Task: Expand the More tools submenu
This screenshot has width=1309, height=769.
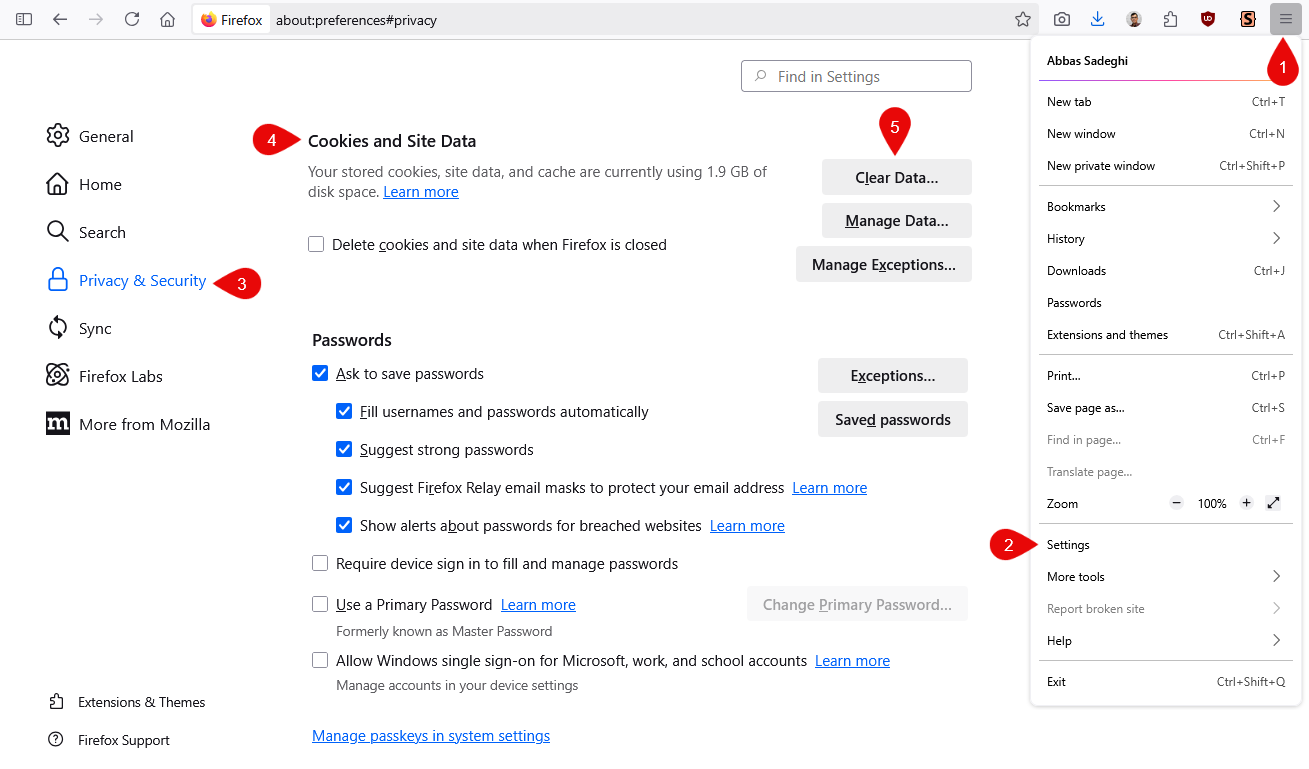Action: coord(1164,577)
